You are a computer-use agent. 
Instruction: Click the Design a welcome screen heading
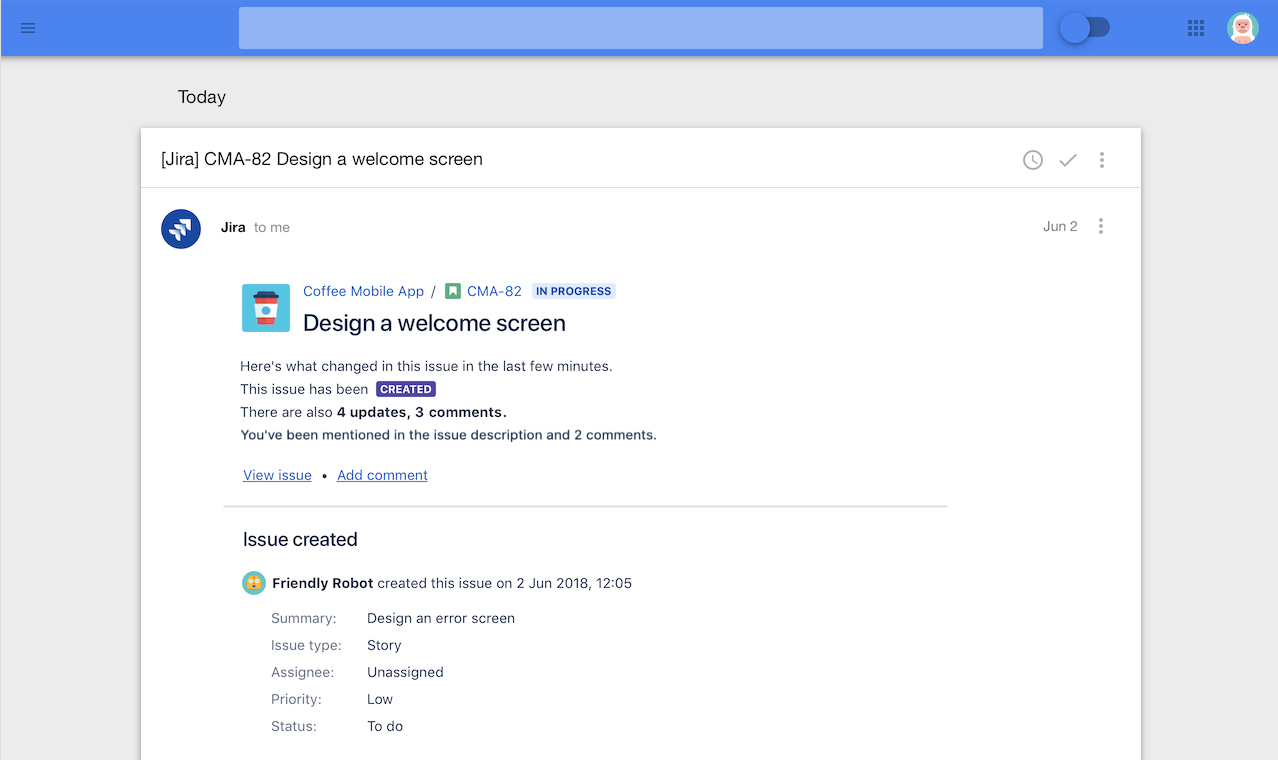click(434, 323)
